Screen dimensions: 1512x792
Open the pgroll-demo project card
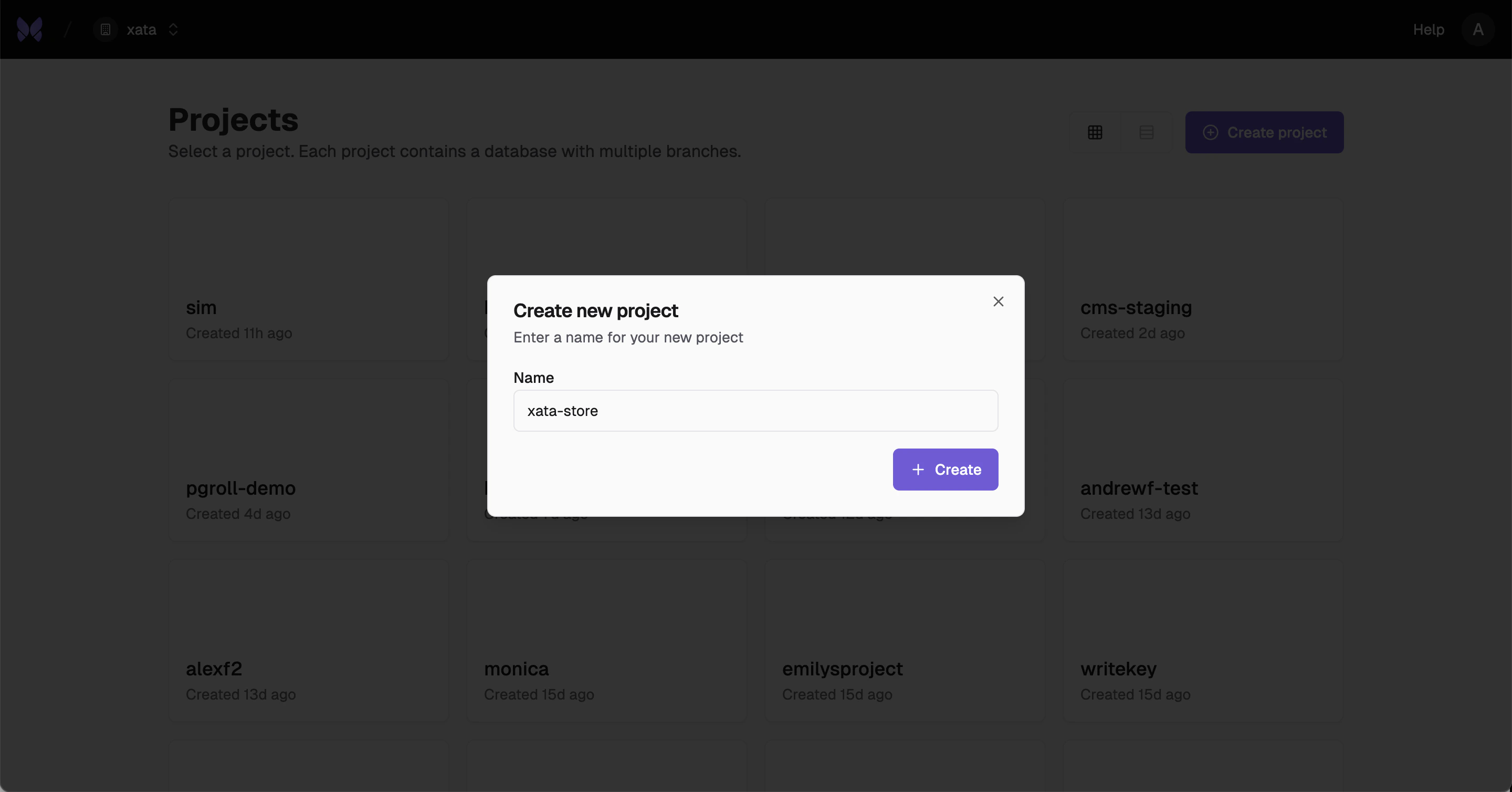pyautogui.click(x=308, y=460)
